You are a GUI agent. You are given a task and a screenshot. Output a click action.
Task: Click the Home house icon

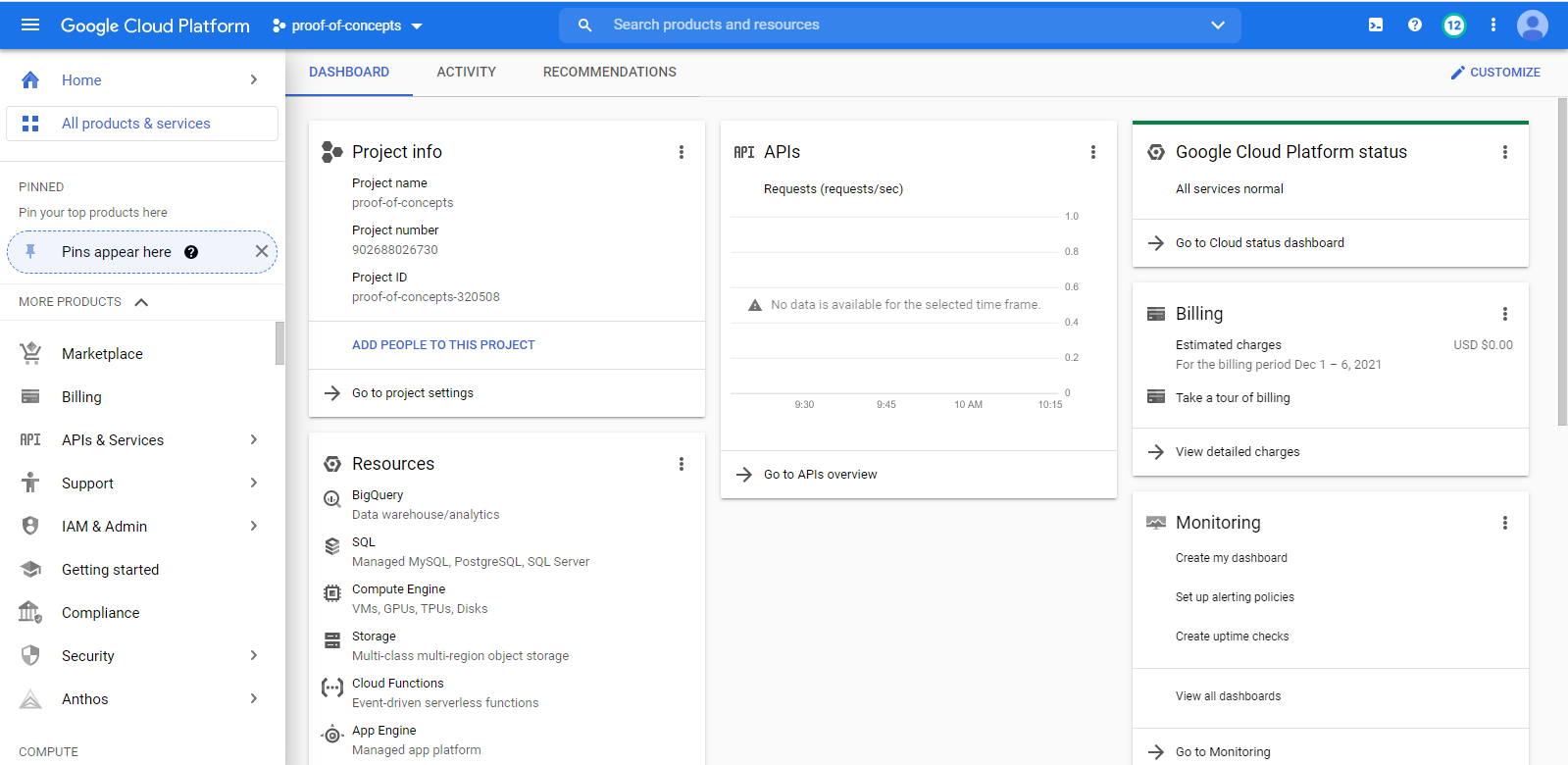[30, 79]
